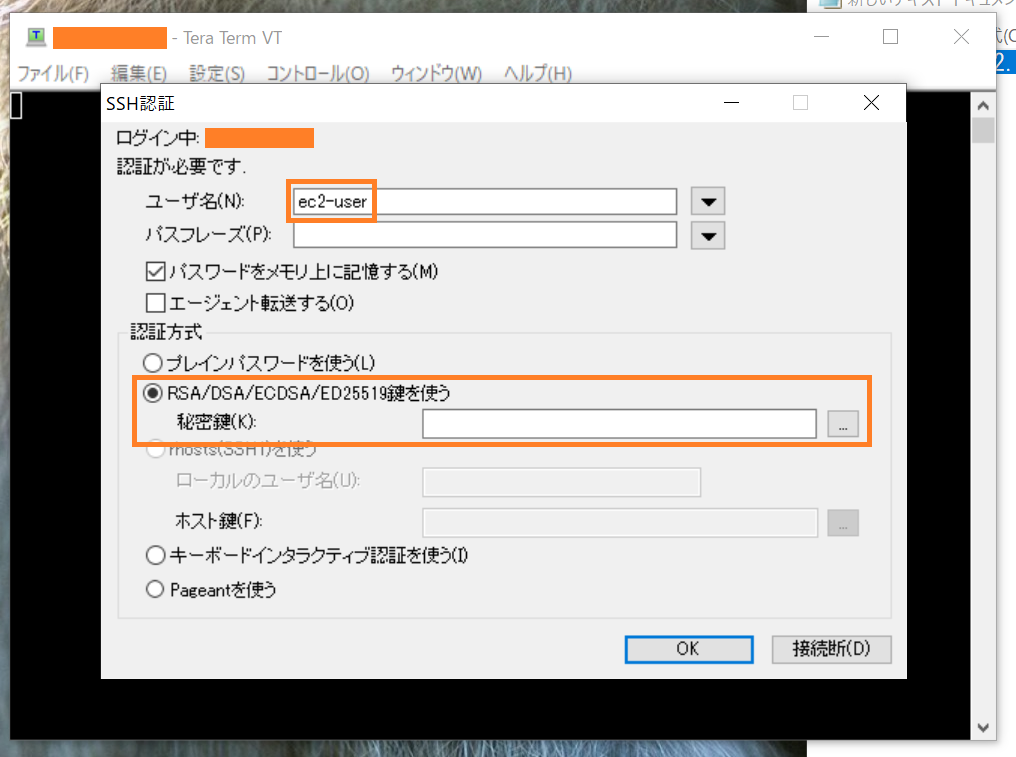Open the passphrase field dropdown arrow

(708, 235)
